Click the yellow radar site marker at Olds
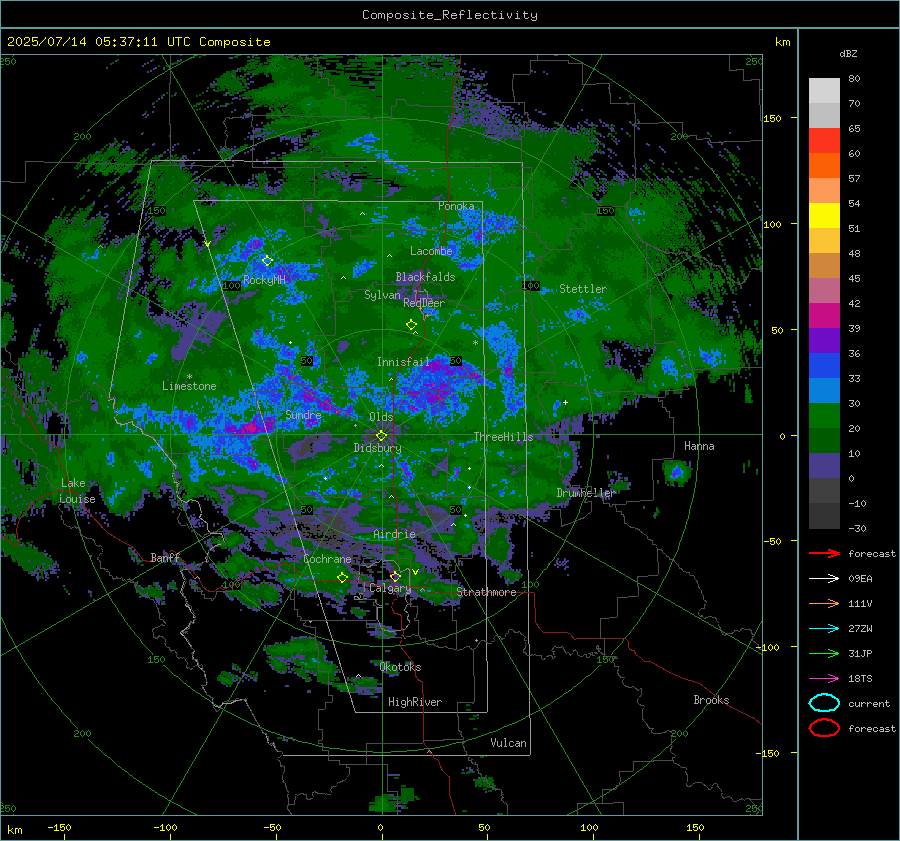This screenshot has width=900, height=841. click(x=381, y=436)
